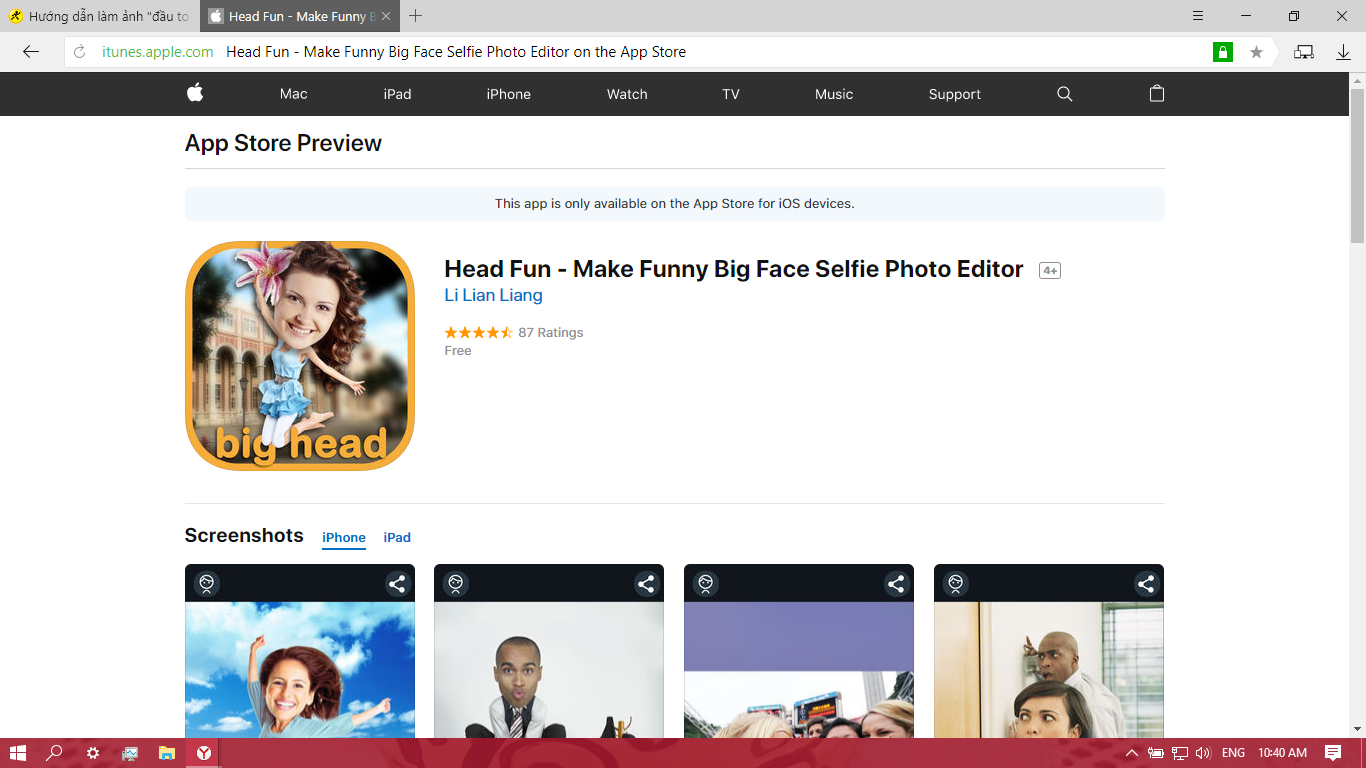Screen dimensions: 1366x768
Task: Click share icon on first screenshot
Action: [x=397, y=584]
